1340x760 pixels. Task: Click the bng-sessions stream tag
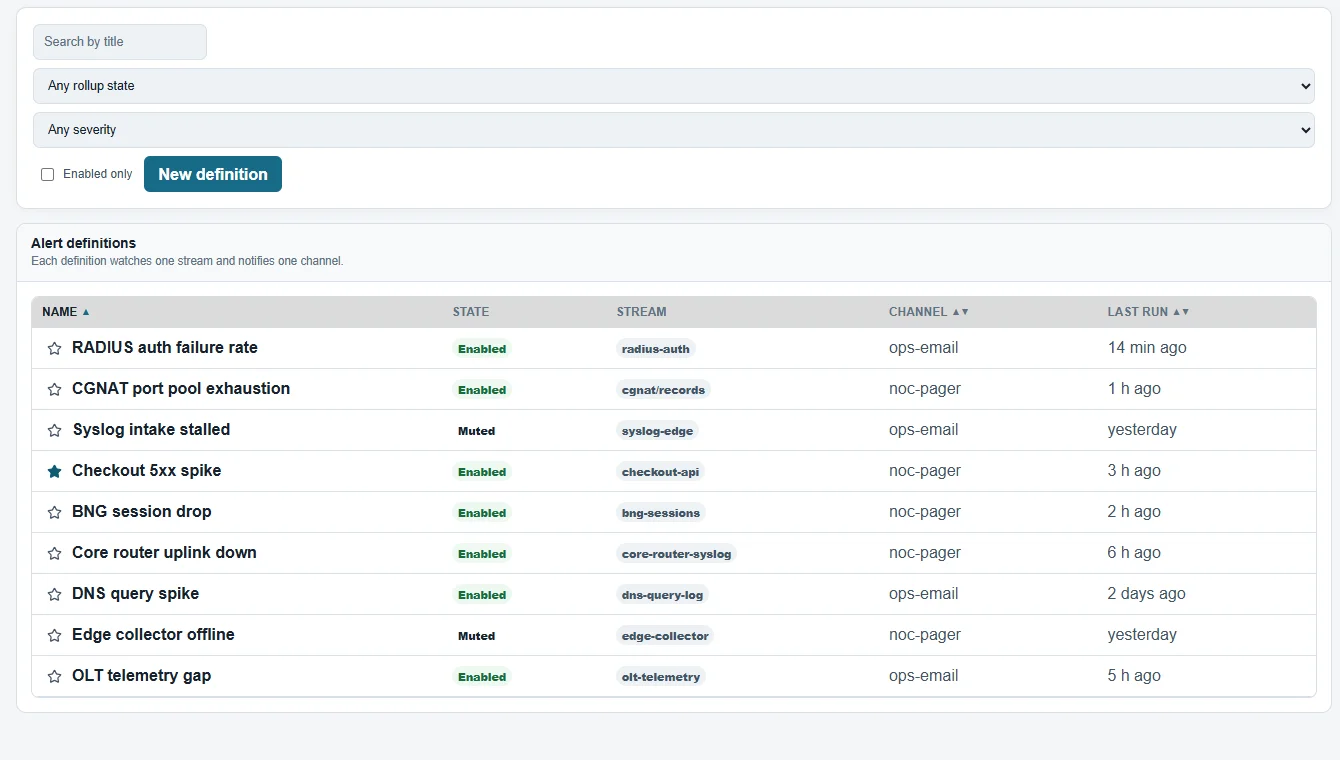pos(661,513)
